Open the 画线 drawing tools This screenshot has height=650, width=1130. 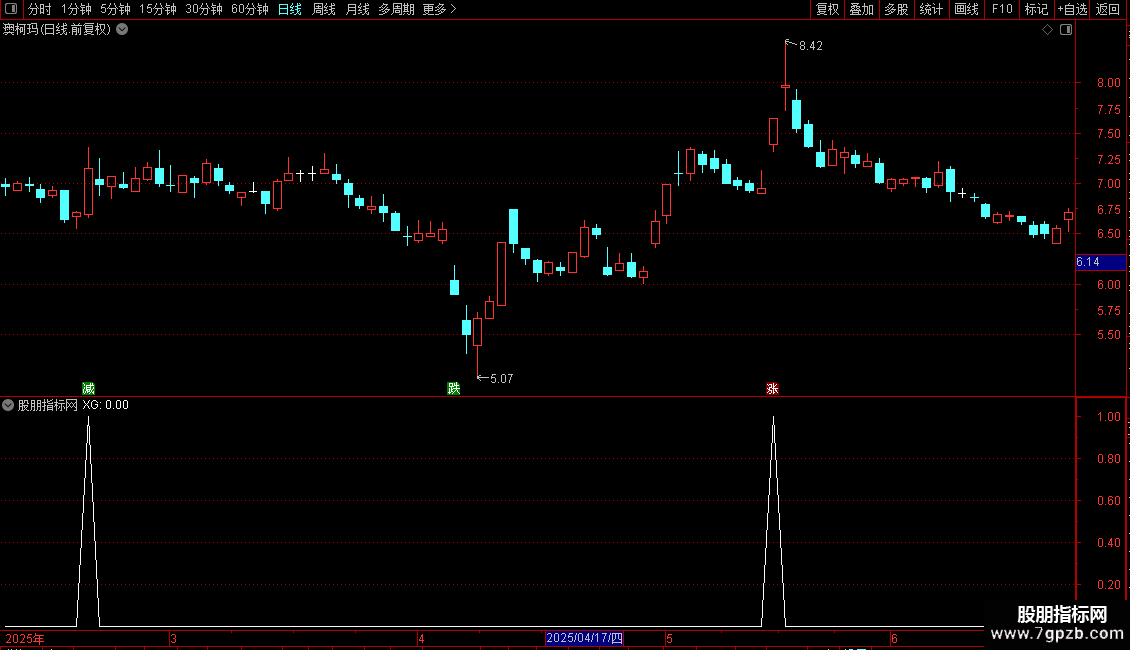tap(966, 9)
